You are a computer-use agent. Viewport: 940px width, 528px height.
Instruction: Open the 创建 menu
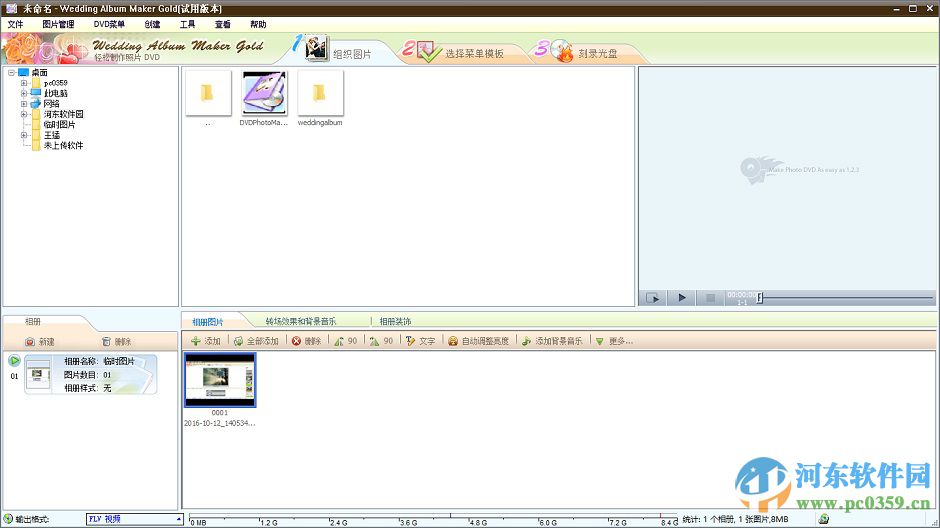(152, 24)
